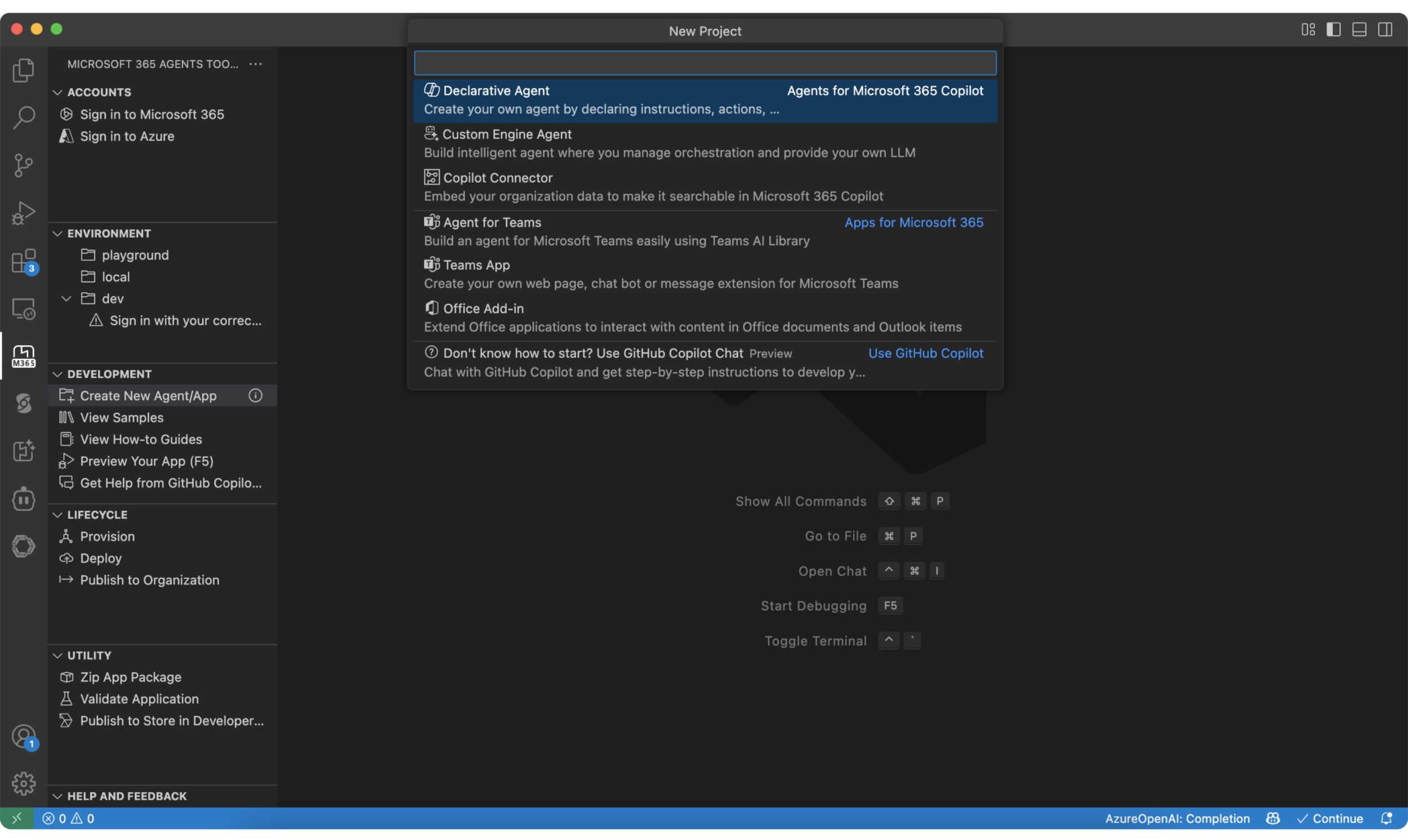1408x840 pixels.
Task: Select the local environment
Action: 163,276
